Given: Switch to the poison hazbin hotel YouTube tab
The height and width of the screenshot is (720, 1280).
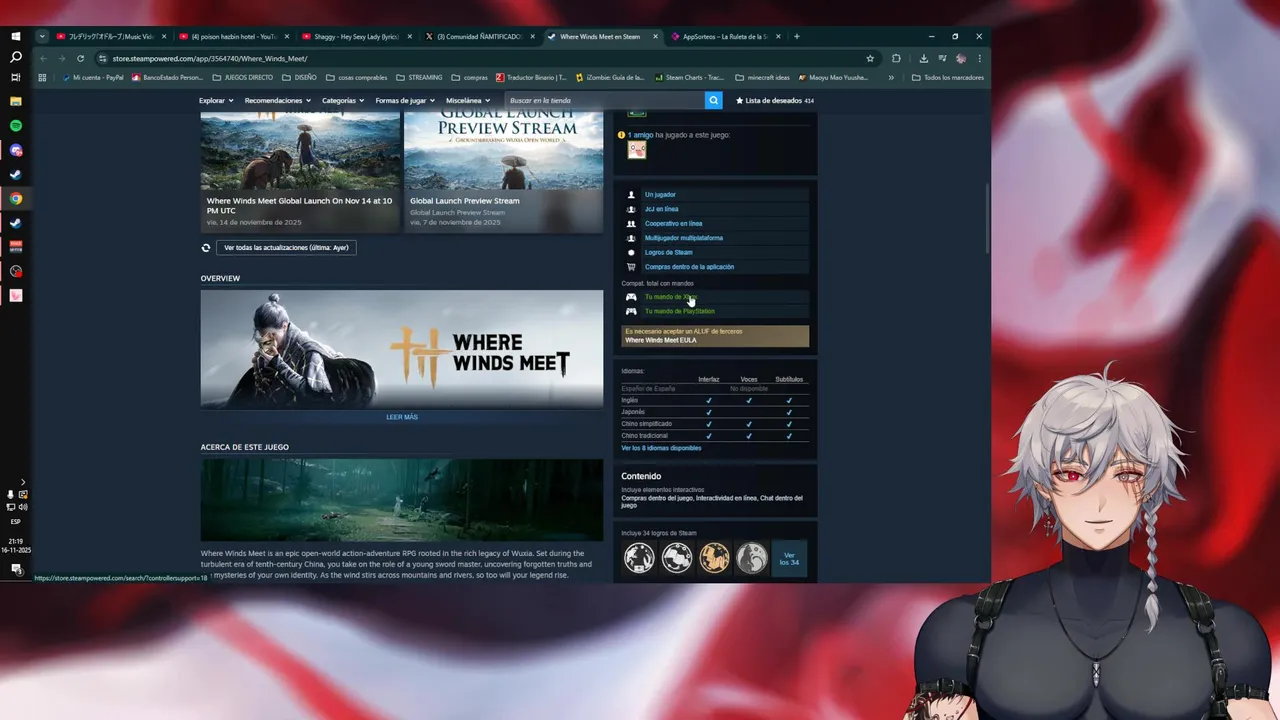Looking at the screenshot, I should click(234, 37).
